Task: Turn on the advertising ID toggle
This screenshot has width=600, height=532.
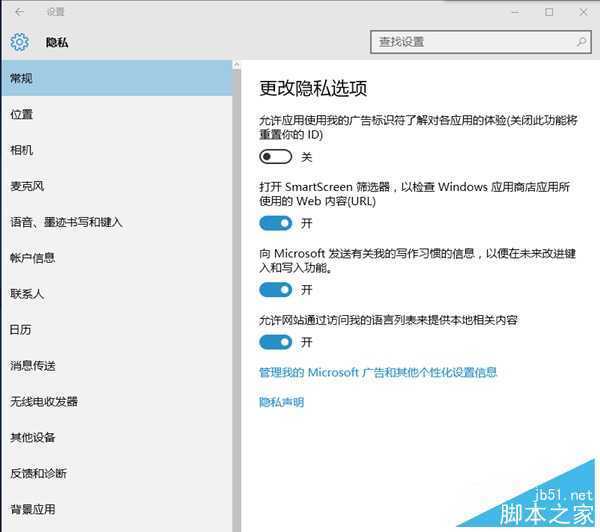Action: [x=276, y=157]
